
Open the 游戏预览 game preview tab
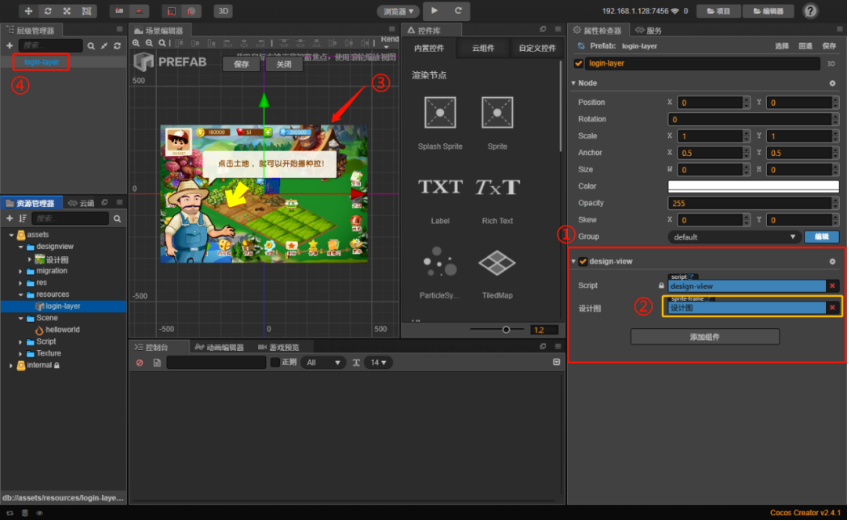[x=279, y=347]
